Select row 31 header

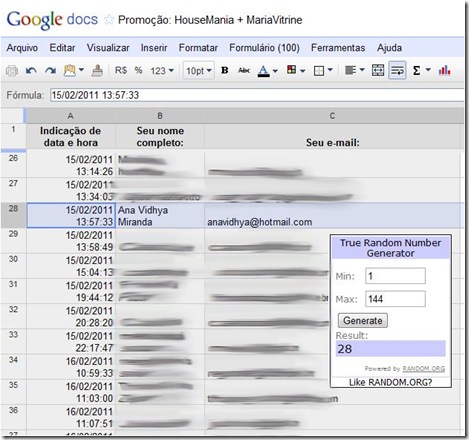pos(13,291)
